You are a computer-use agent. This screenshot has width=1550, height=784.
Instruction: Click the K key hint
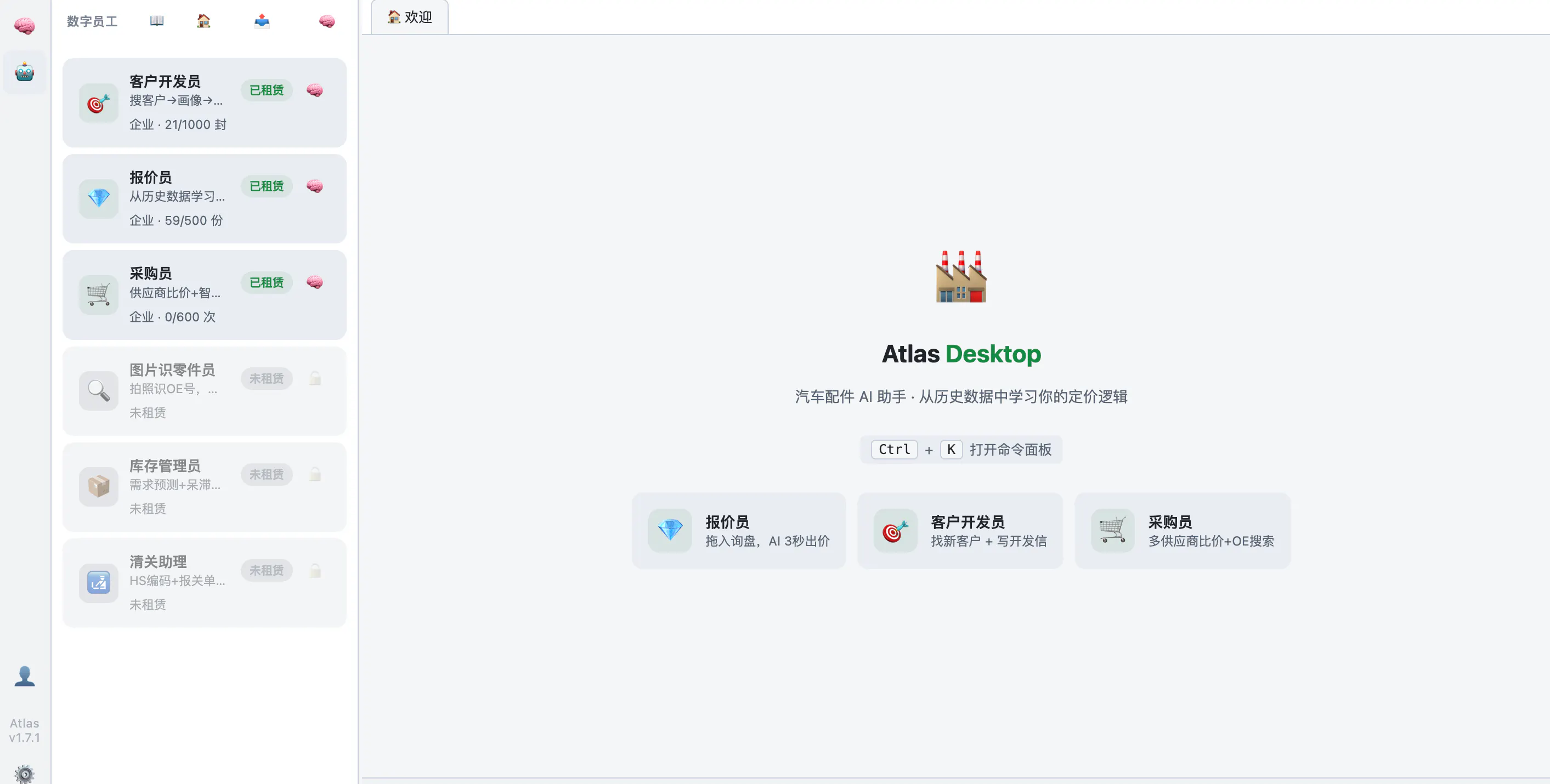(x=951, y=450)
